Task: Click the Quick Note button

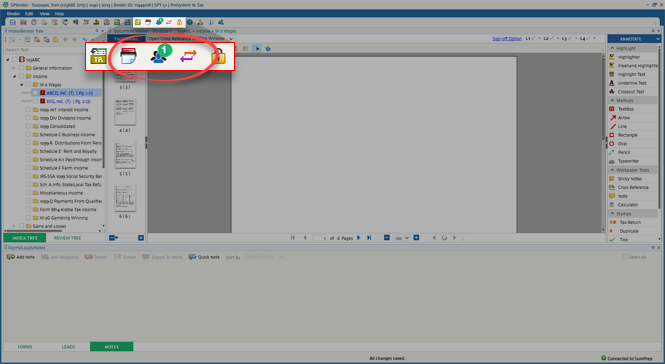Action: click(x=204, y=257)
